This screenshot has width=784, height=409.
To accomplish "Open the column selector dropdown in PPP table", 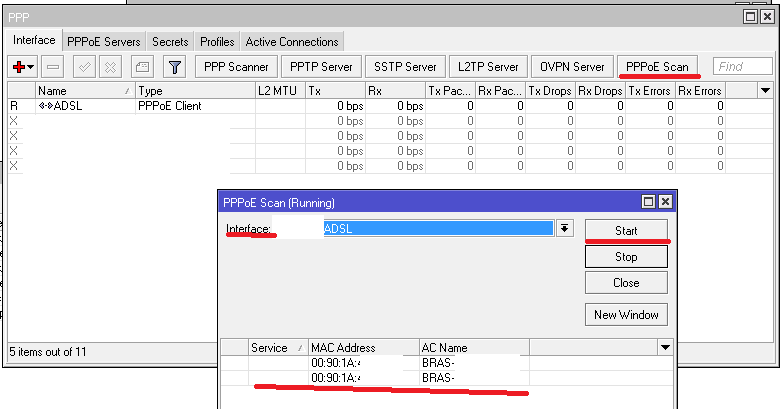I will (x=766, y=91).
